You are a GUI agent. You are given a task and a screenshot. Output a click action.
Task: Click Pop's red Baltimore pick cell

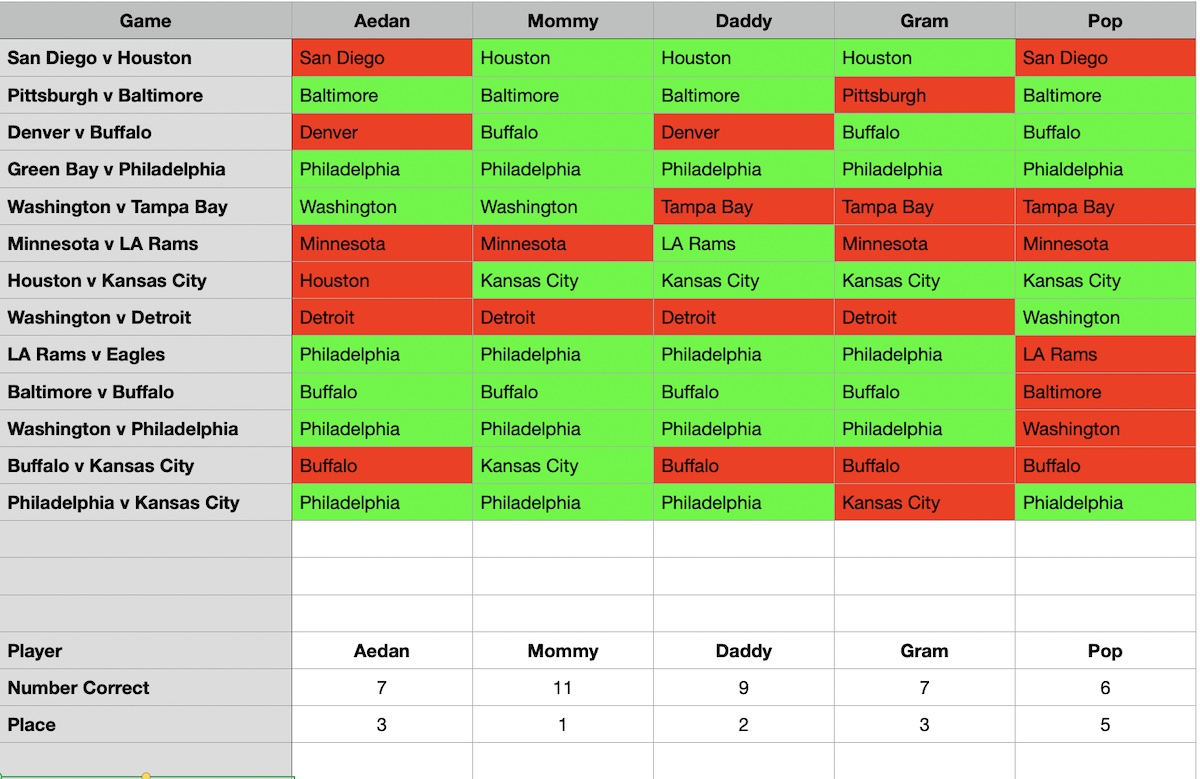[x=1105, y=392]
